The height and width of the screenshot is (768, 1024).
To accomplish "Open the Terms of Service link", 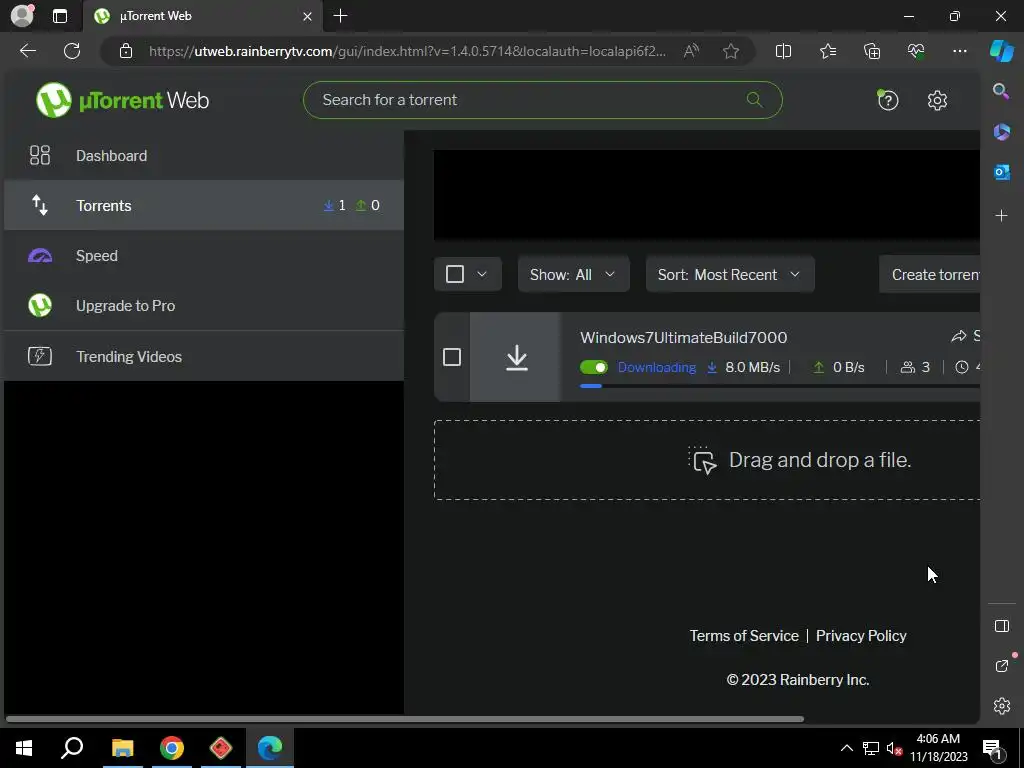I will click(x=744, y=635).
